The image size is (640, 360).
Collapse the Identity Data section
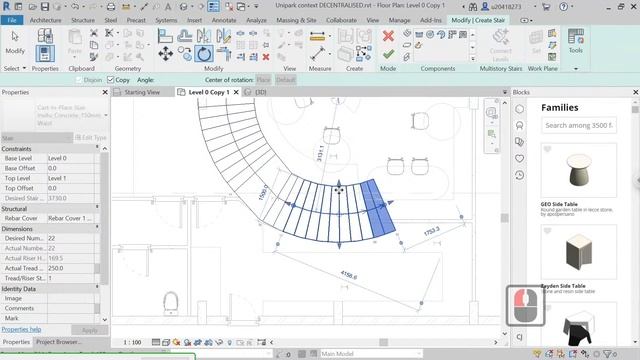pos(97,288)
